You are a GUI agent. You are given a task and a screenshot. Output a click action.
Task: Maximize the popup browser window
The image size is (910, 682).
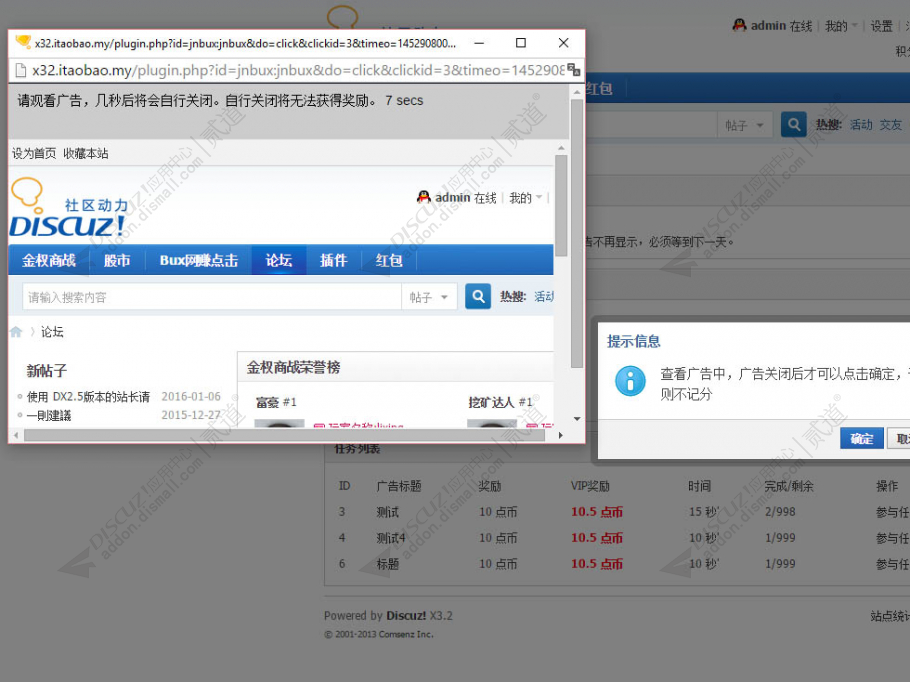point(521,43)
